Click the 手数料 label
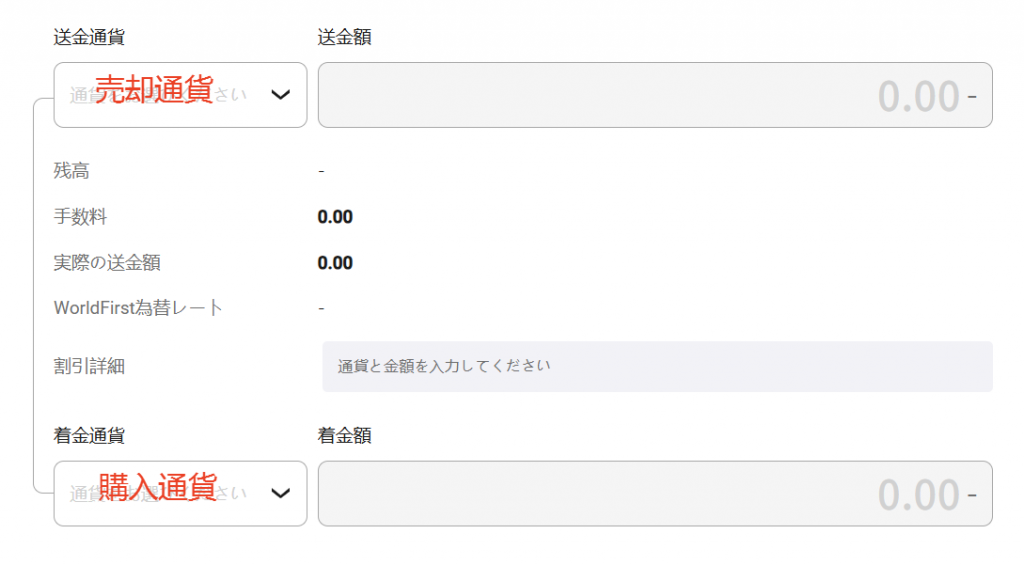 (80, 217)
